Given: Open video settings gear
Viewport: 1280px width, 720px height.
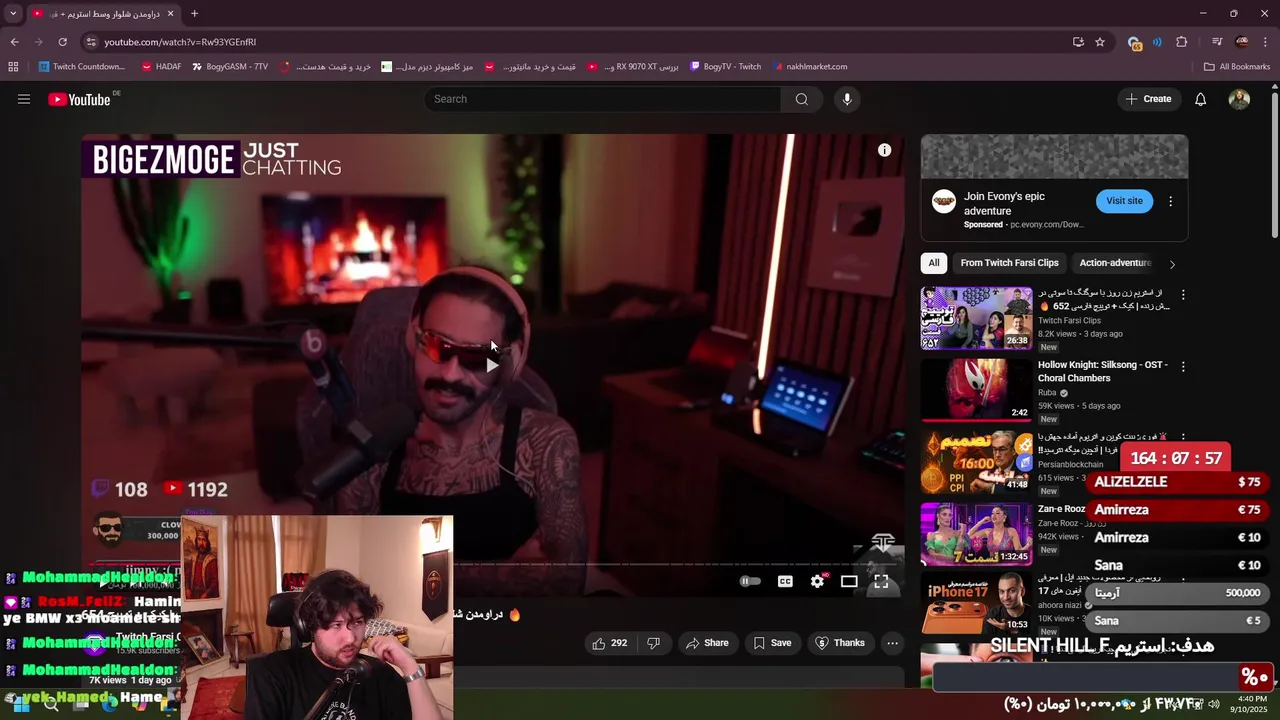Looking at the screenshot, I should [x=817, y=581].
